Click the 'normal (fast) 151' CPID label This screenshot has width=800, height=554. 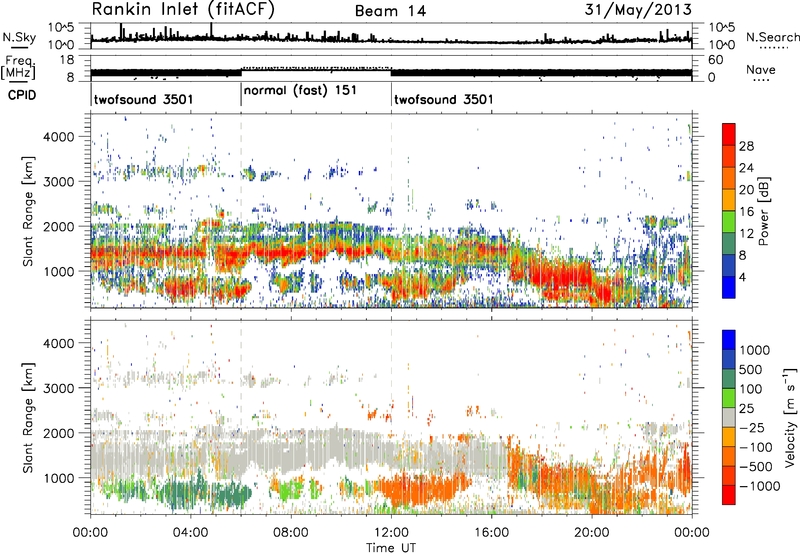coord(301,91)
